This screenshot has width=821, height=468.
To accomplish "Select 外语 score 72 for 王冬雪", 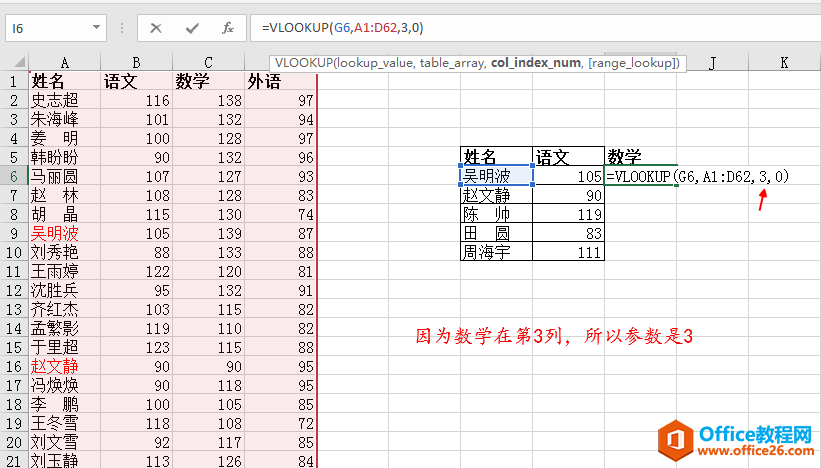I will click(x=280, y=424).
